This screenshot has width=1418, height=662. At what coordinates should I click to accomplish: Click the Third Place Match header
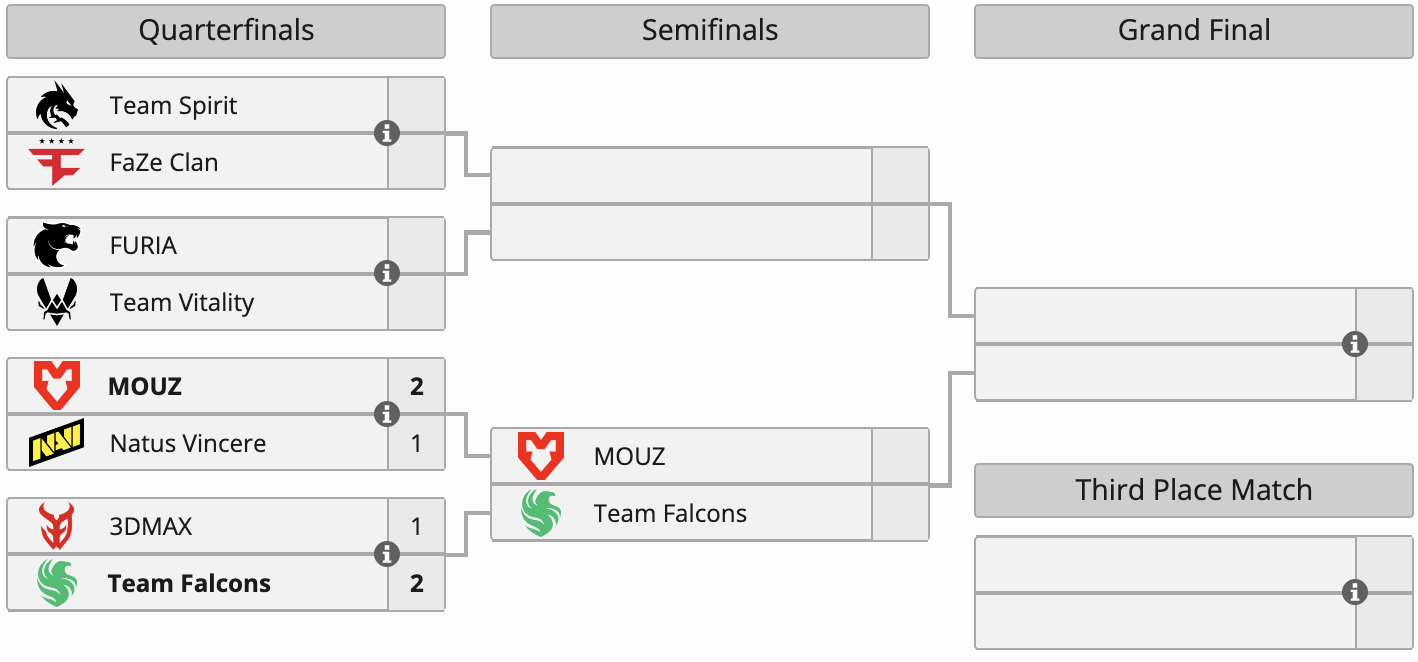[x=1194, y=490]
